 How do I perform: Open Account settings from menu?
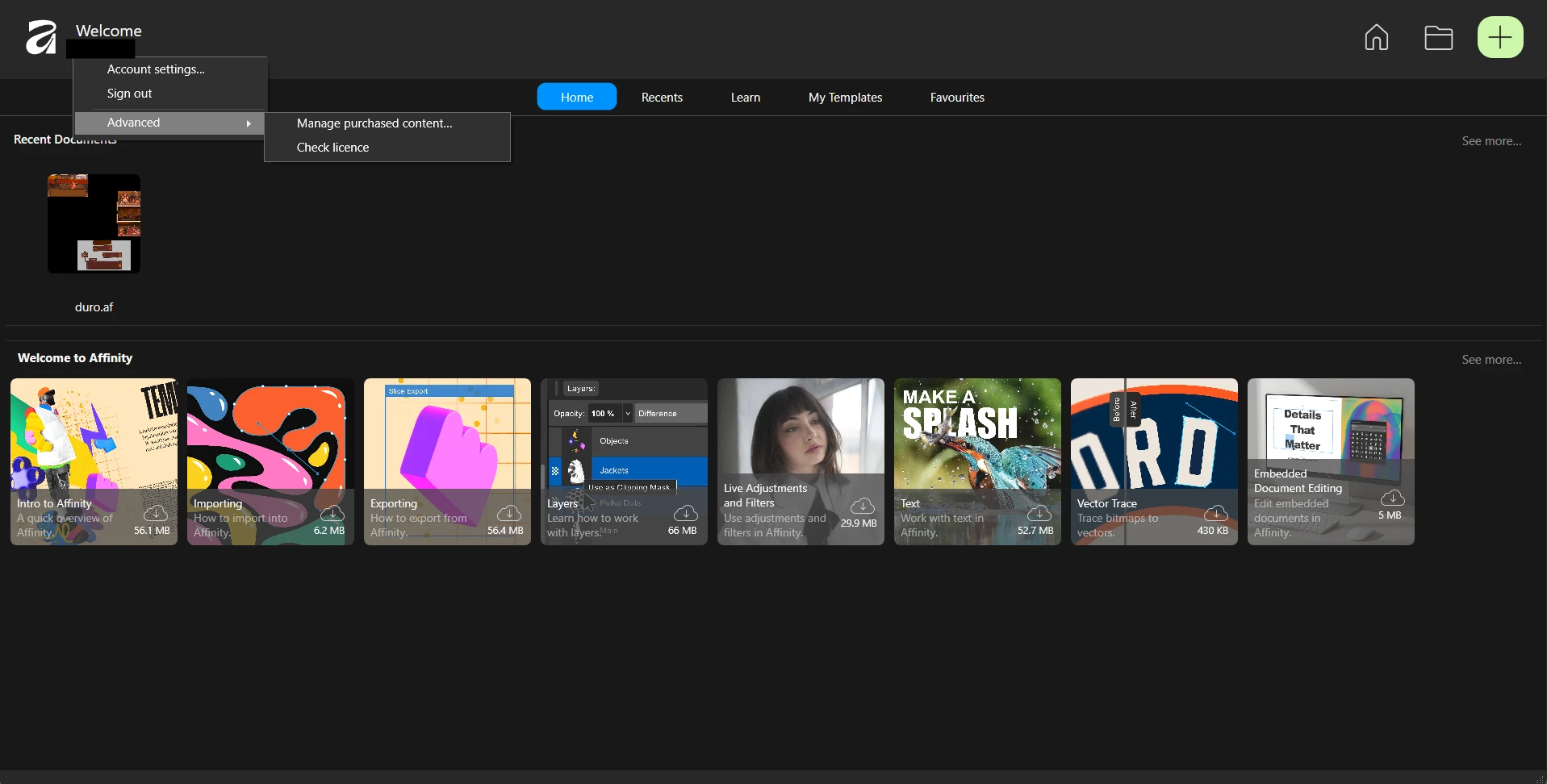(156, 69)
